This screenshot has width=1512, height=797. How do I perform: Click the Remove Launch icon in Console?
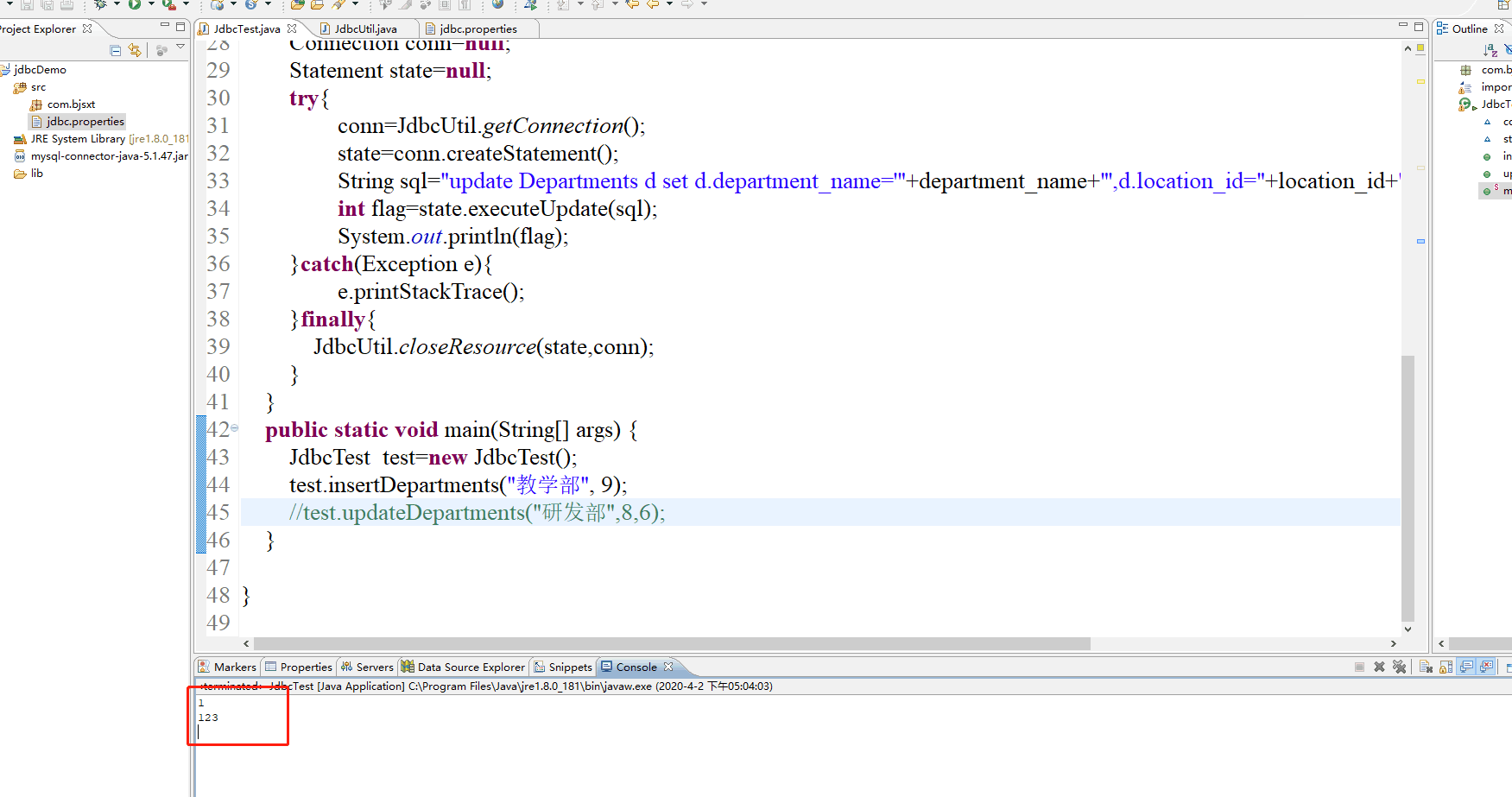point(1379,667)
